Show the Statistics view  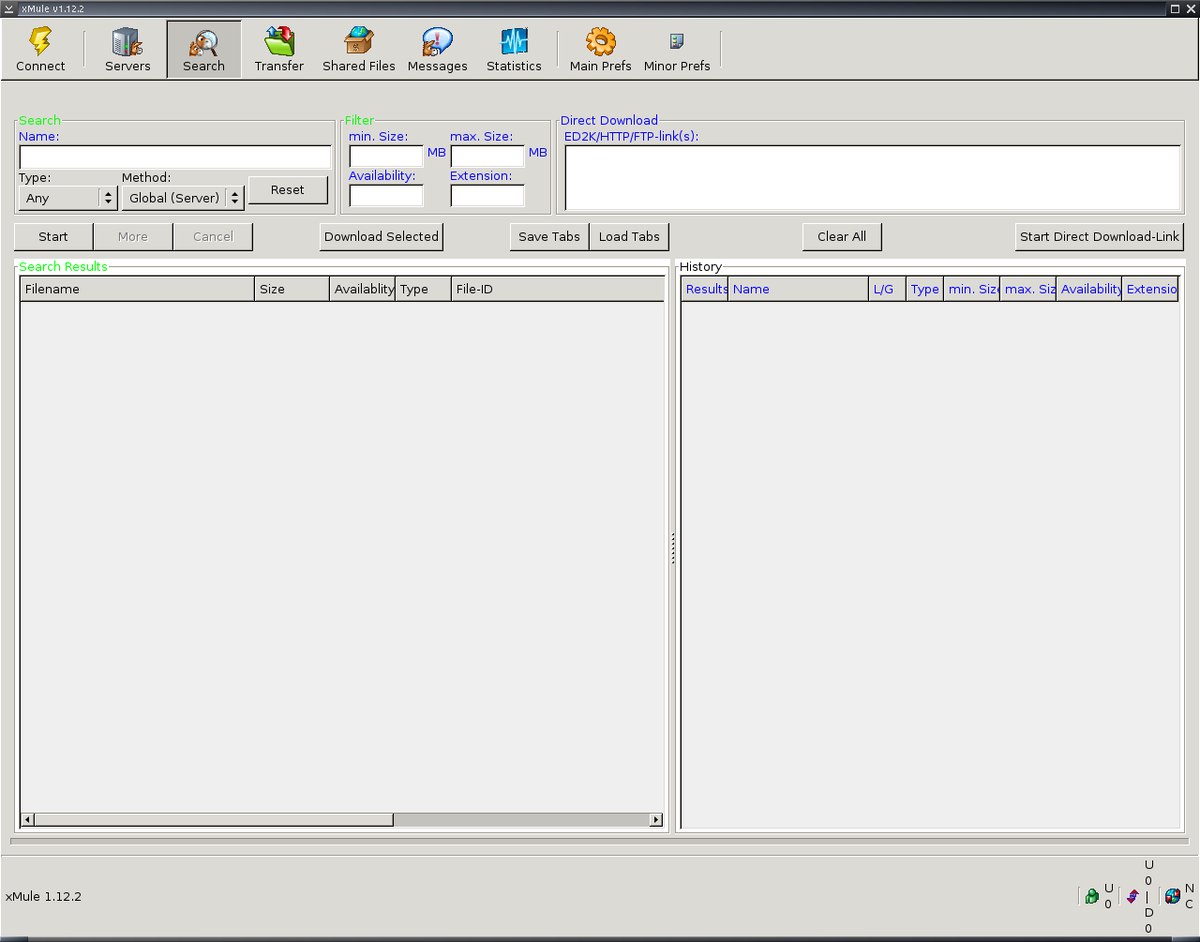(514, 49)
